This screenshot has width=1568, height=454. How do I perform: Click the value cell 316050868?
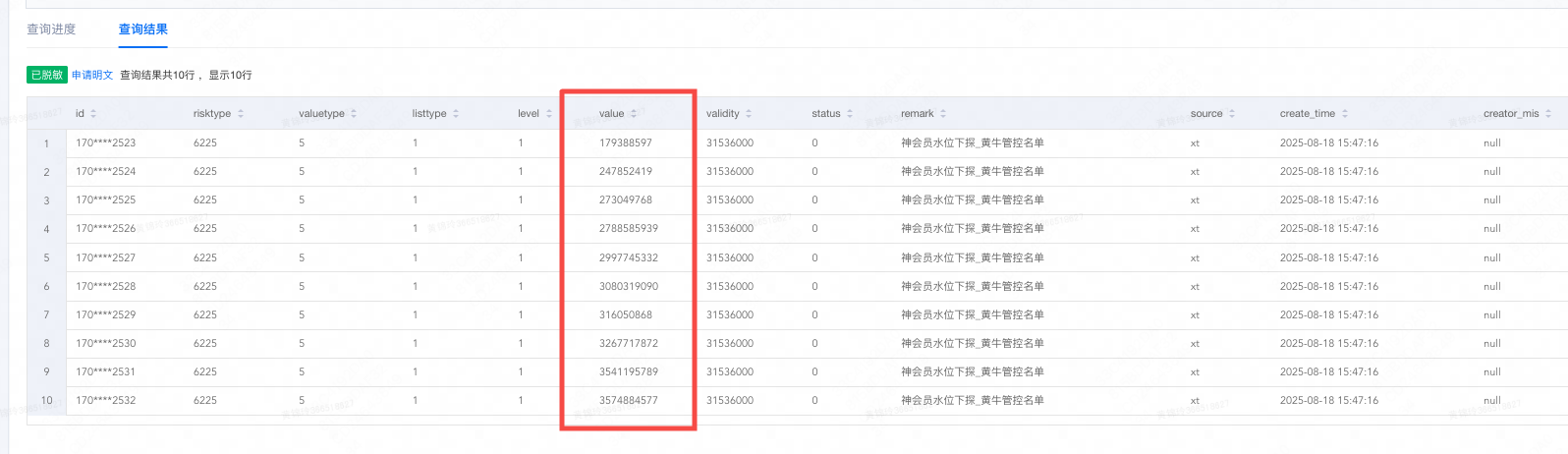pyautogui.click(x=626, y=314)
